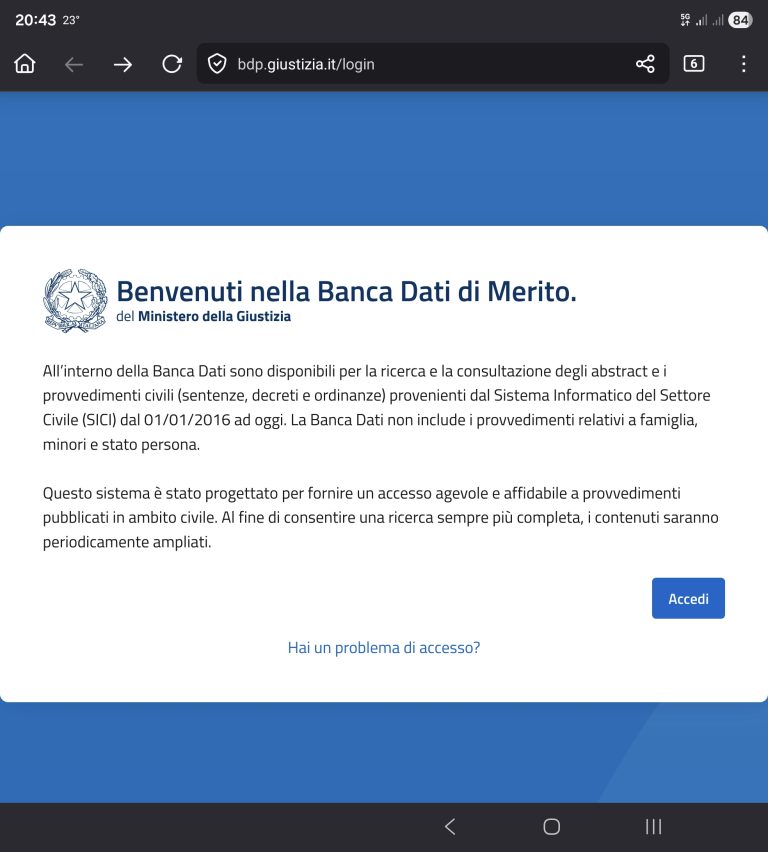
Task: Open the 'Hai un problema di accesso?' link
Action: point(384,648)
